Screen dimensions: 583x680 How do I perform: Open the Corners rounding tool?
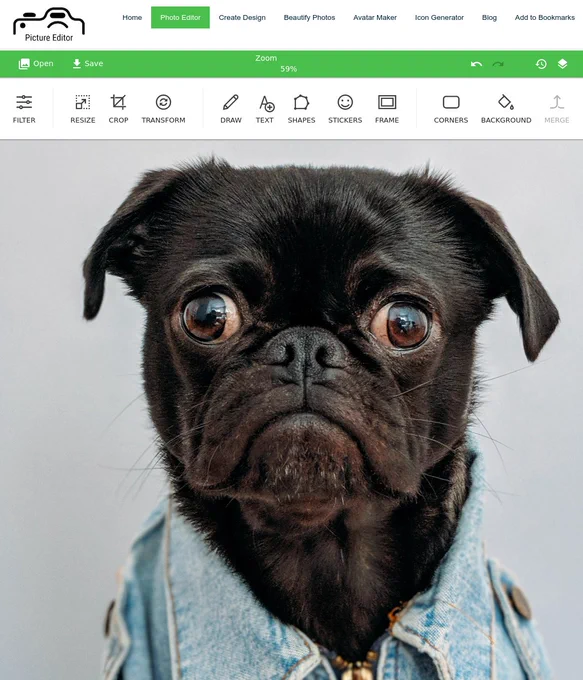coord(451,109)
